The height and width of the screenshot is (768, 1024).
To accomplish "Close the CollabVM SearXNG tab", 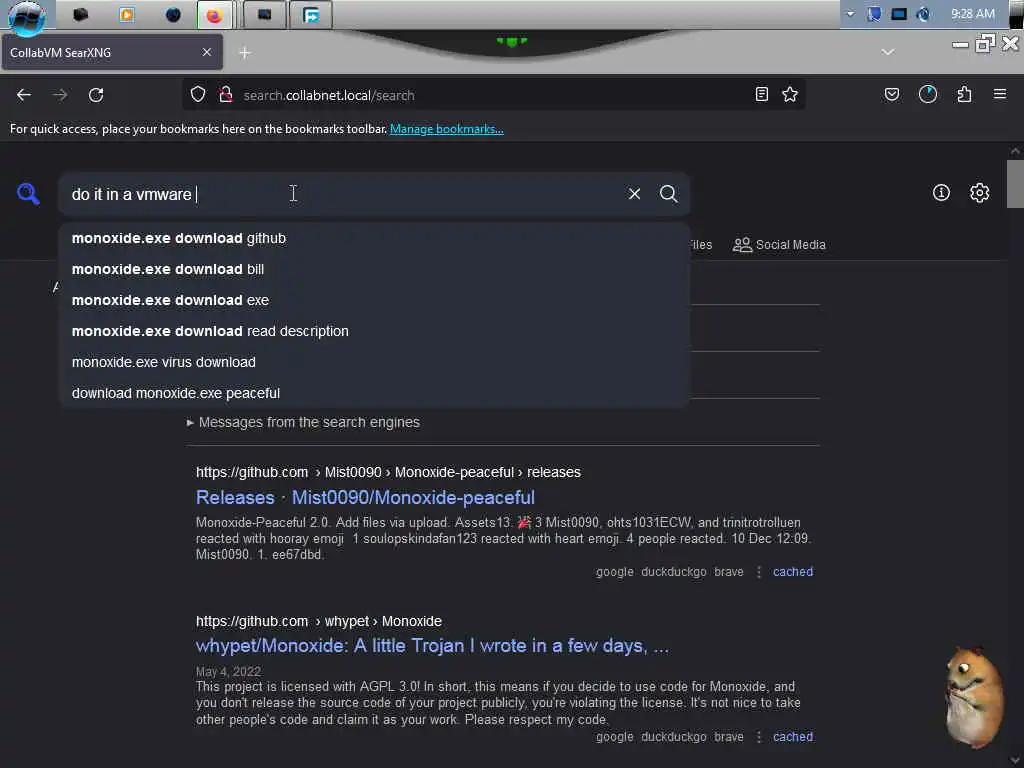I will (x=206, y=52).
